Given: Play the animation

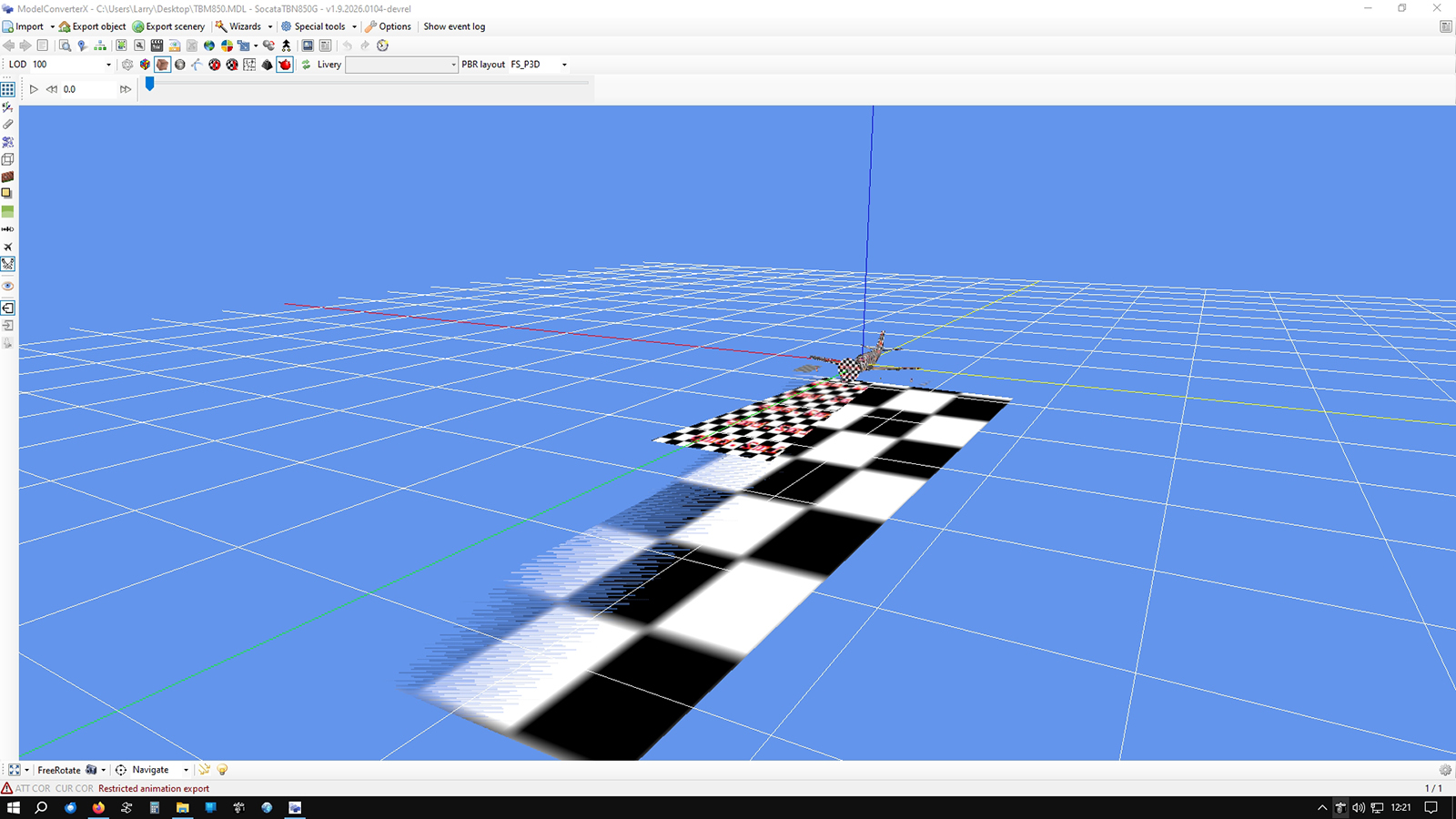Looking at the screenshot, I should point(34,89).
